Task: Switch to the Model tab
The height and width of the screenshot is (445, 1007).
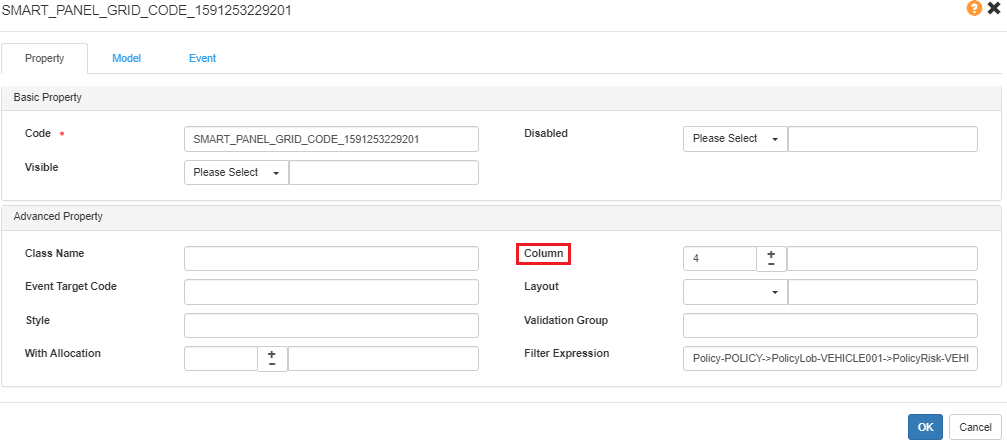Action: click(x=126, y=58)
